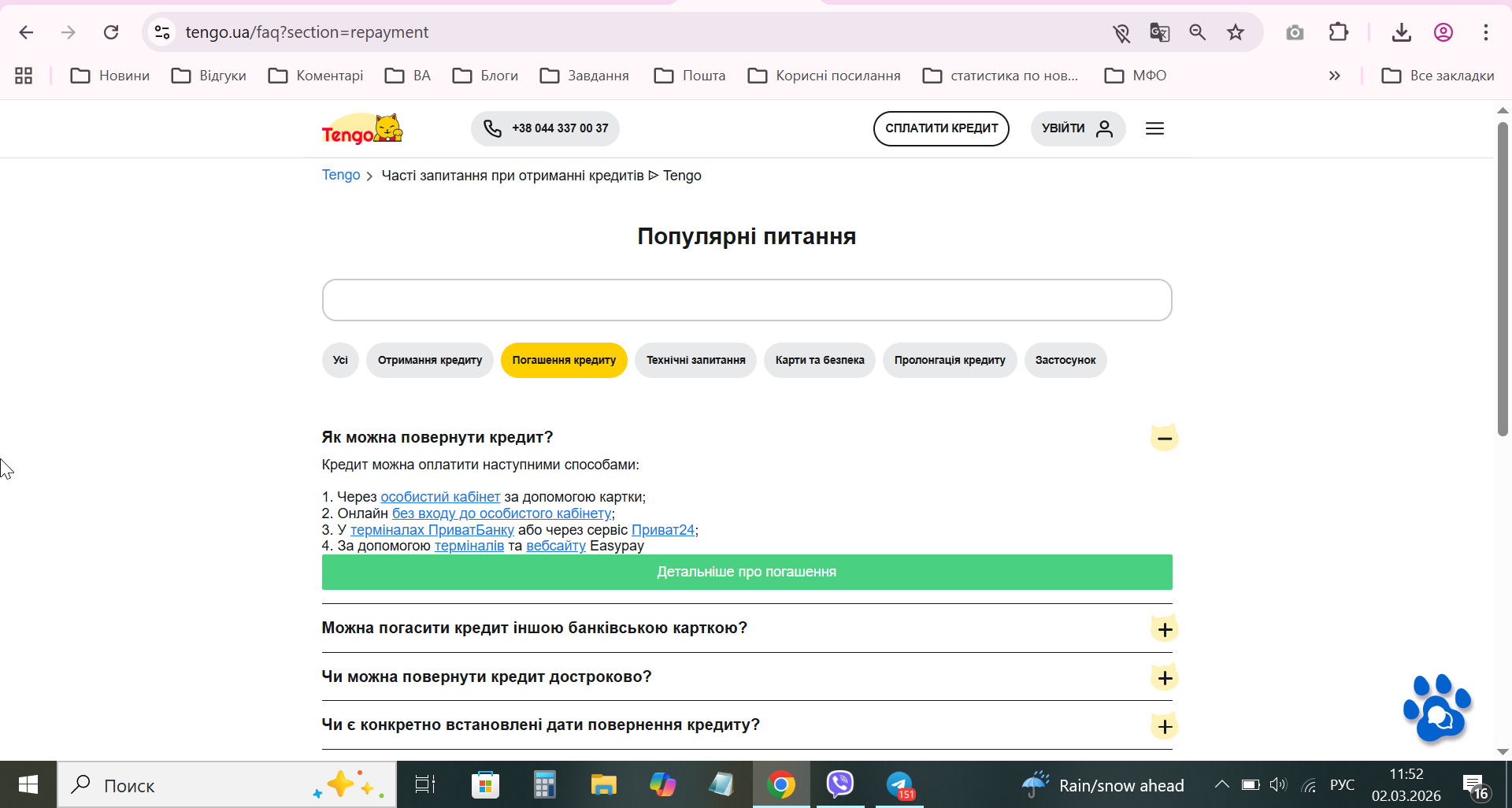Select the 'Технічні запитання' category

click(x=696, y=361)
